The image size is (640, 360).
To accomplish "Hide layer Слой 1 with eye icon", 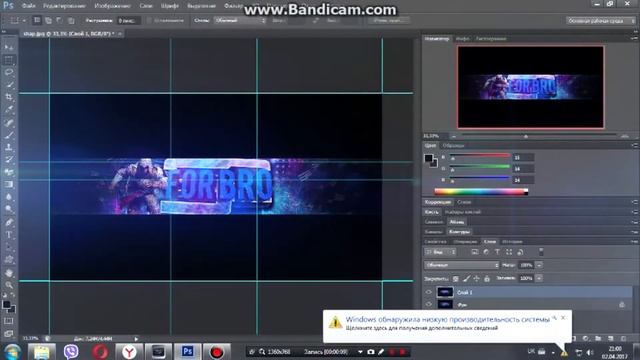I will click(x=429, y=292).
